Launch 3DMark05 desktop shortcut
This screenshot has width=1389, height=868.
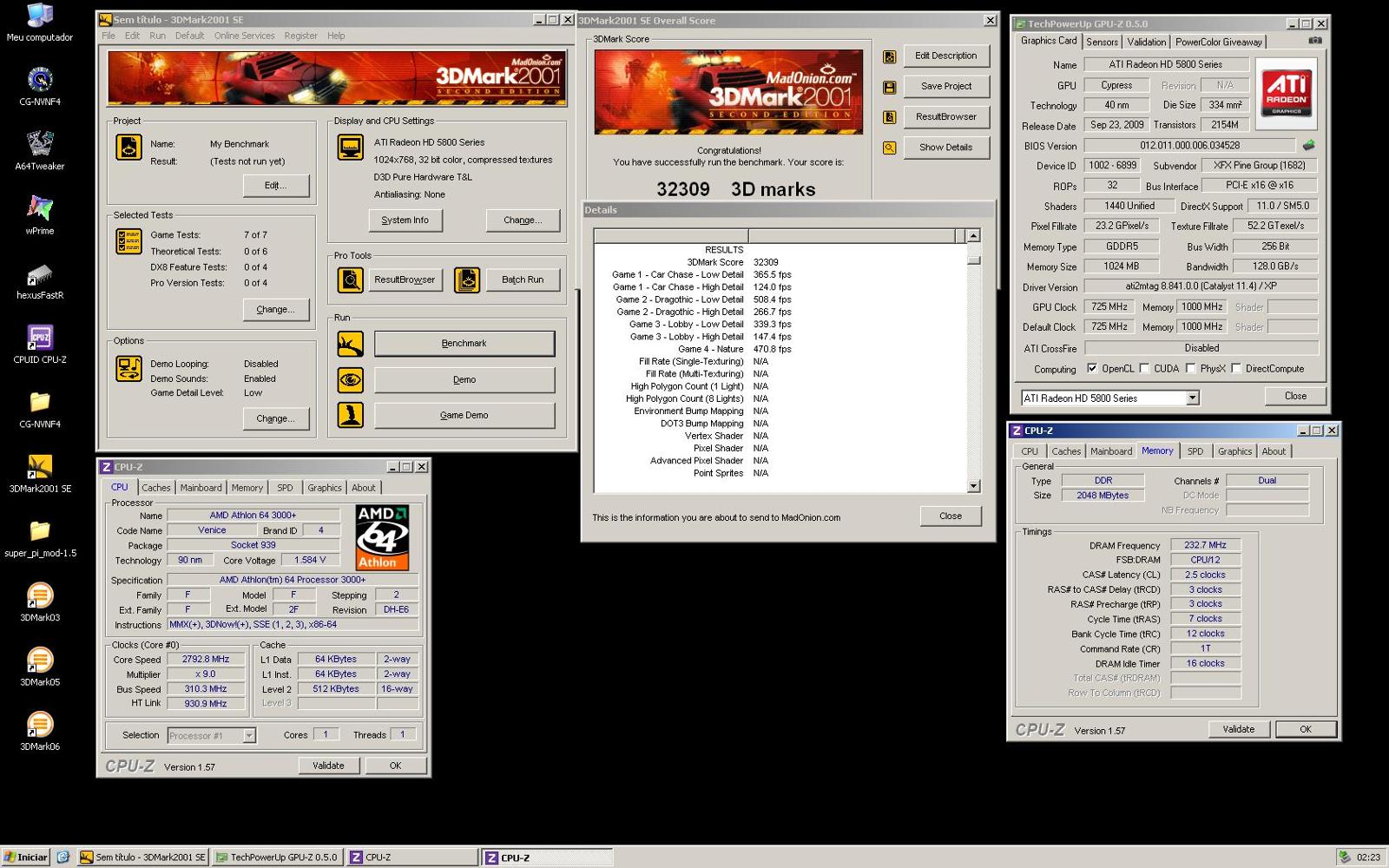[40, 667]
